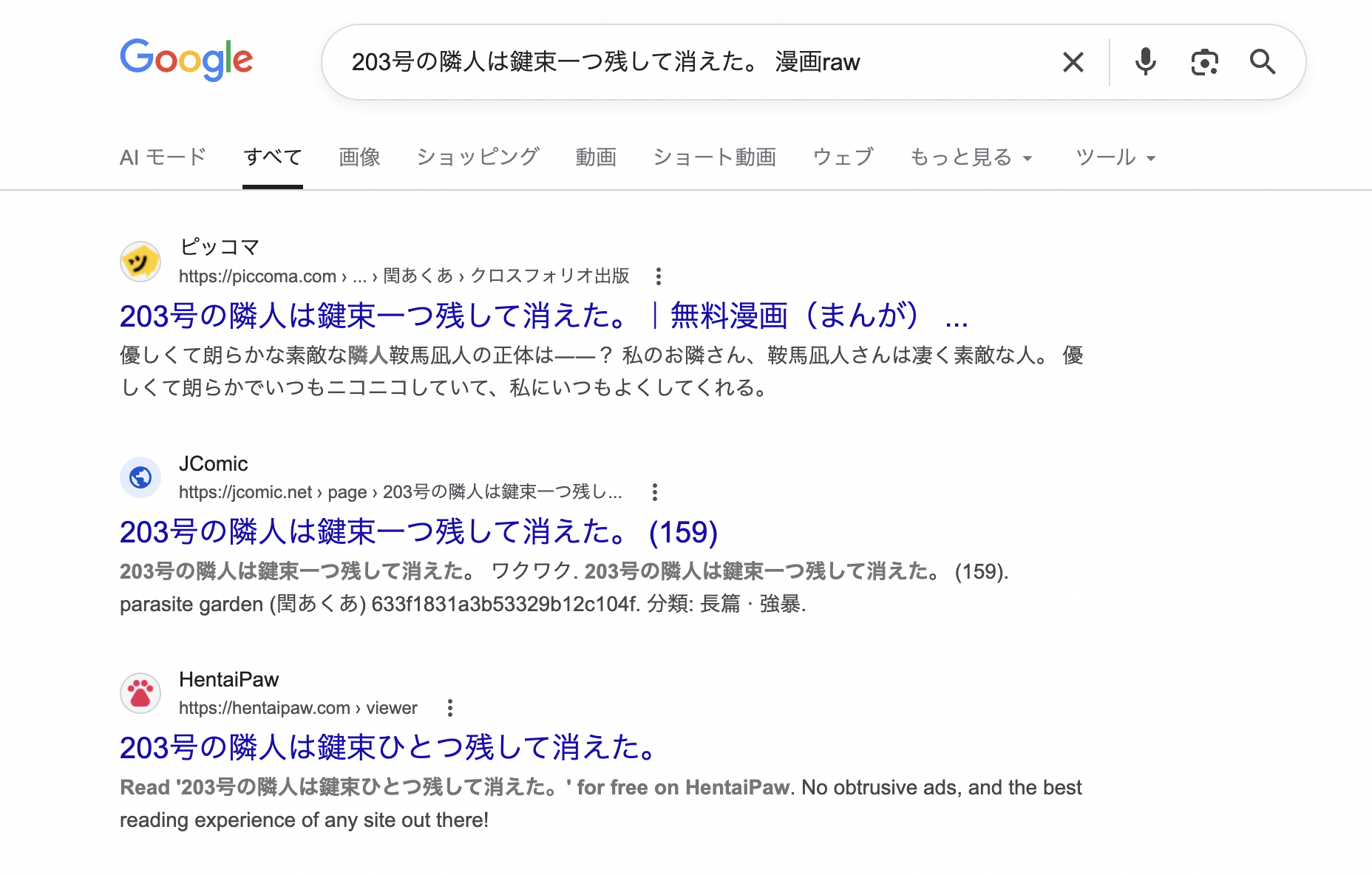This screenshot has height=875, width=1372.
Task: Click the piccoma.com URL breadcrumb
Action: [404, 276]
